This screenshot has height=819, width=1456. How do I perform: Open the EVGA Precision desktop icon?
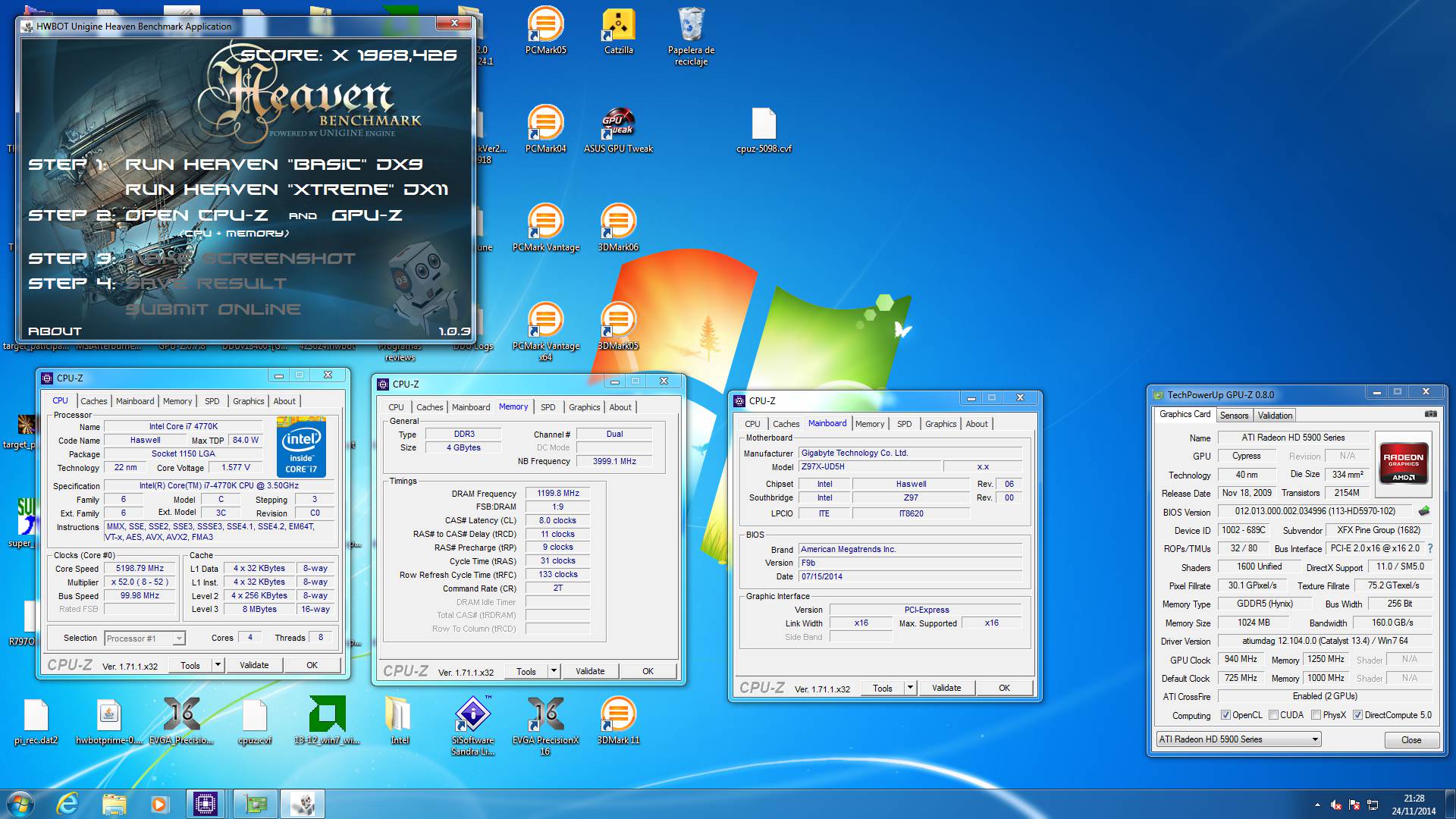point(181,720)
